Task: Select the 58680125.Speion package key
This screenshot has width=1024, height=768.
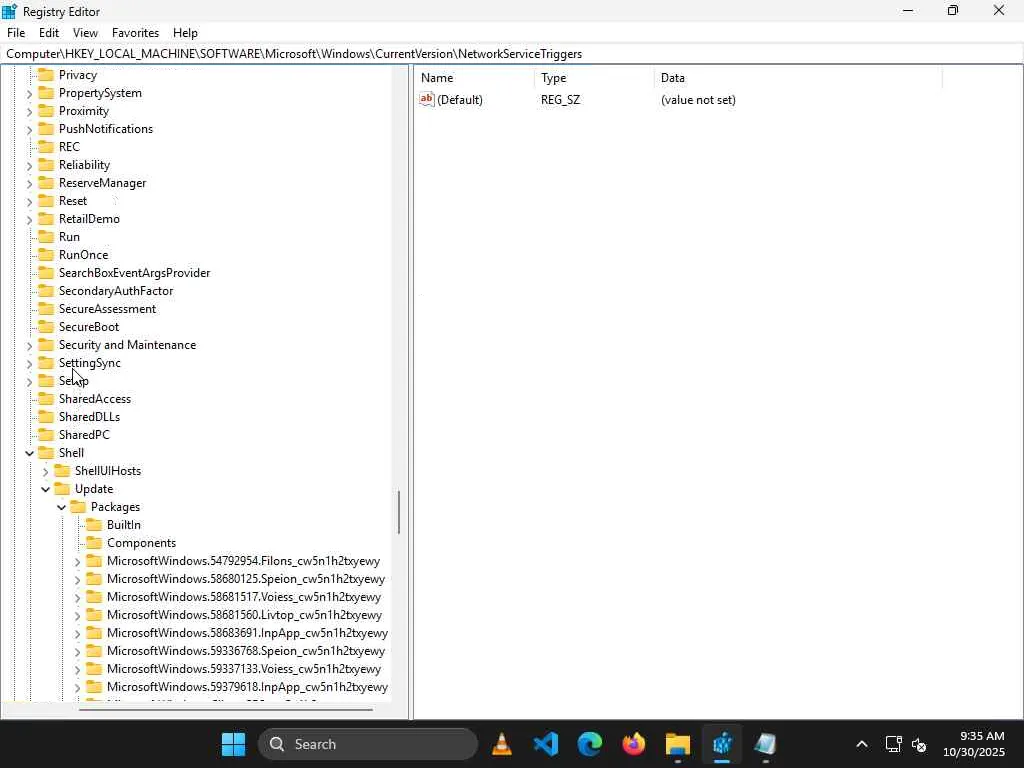Action: [246, 579]
